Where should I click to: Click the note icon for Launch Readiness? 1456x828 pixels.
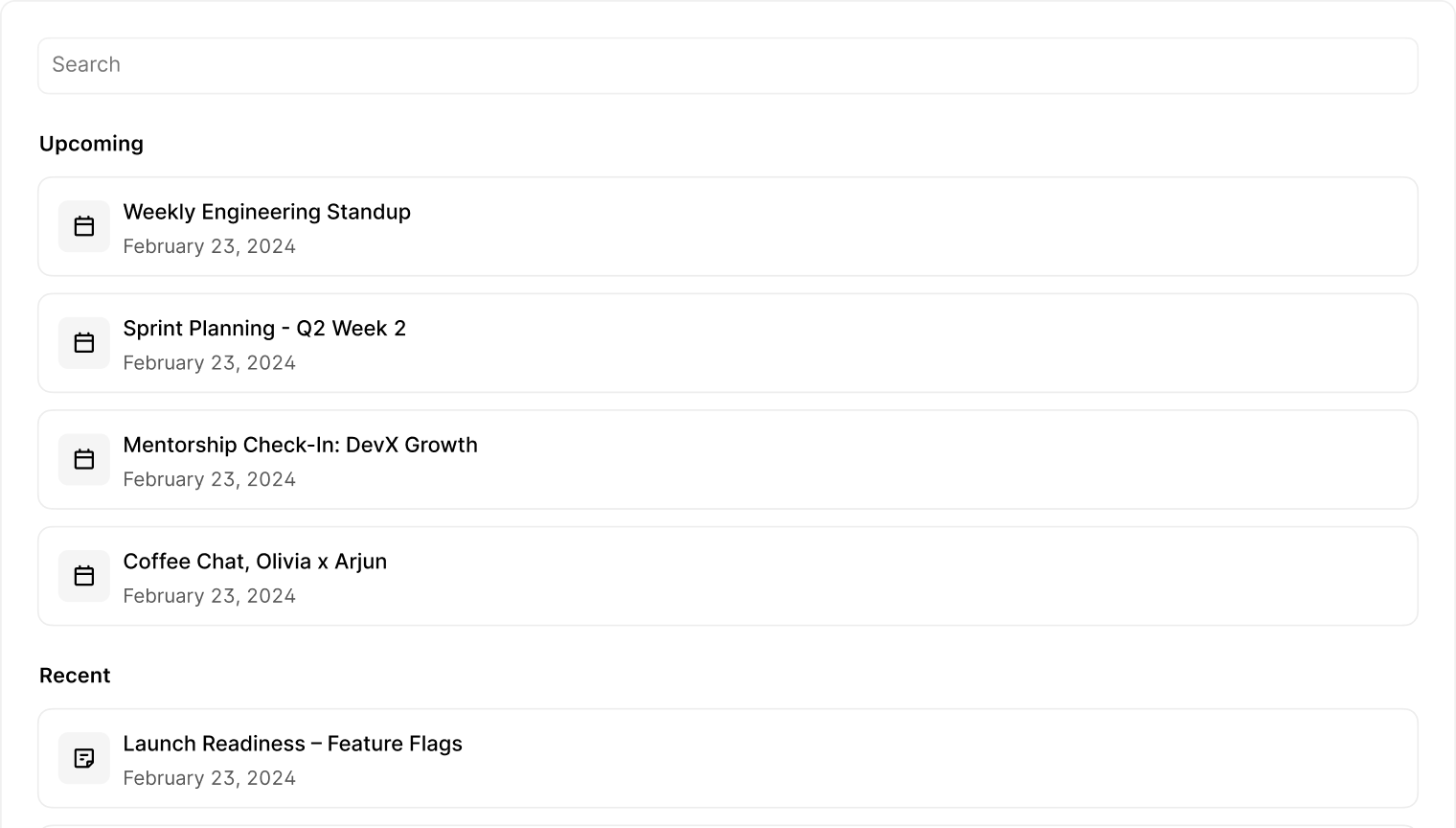[x=84, y=758]
